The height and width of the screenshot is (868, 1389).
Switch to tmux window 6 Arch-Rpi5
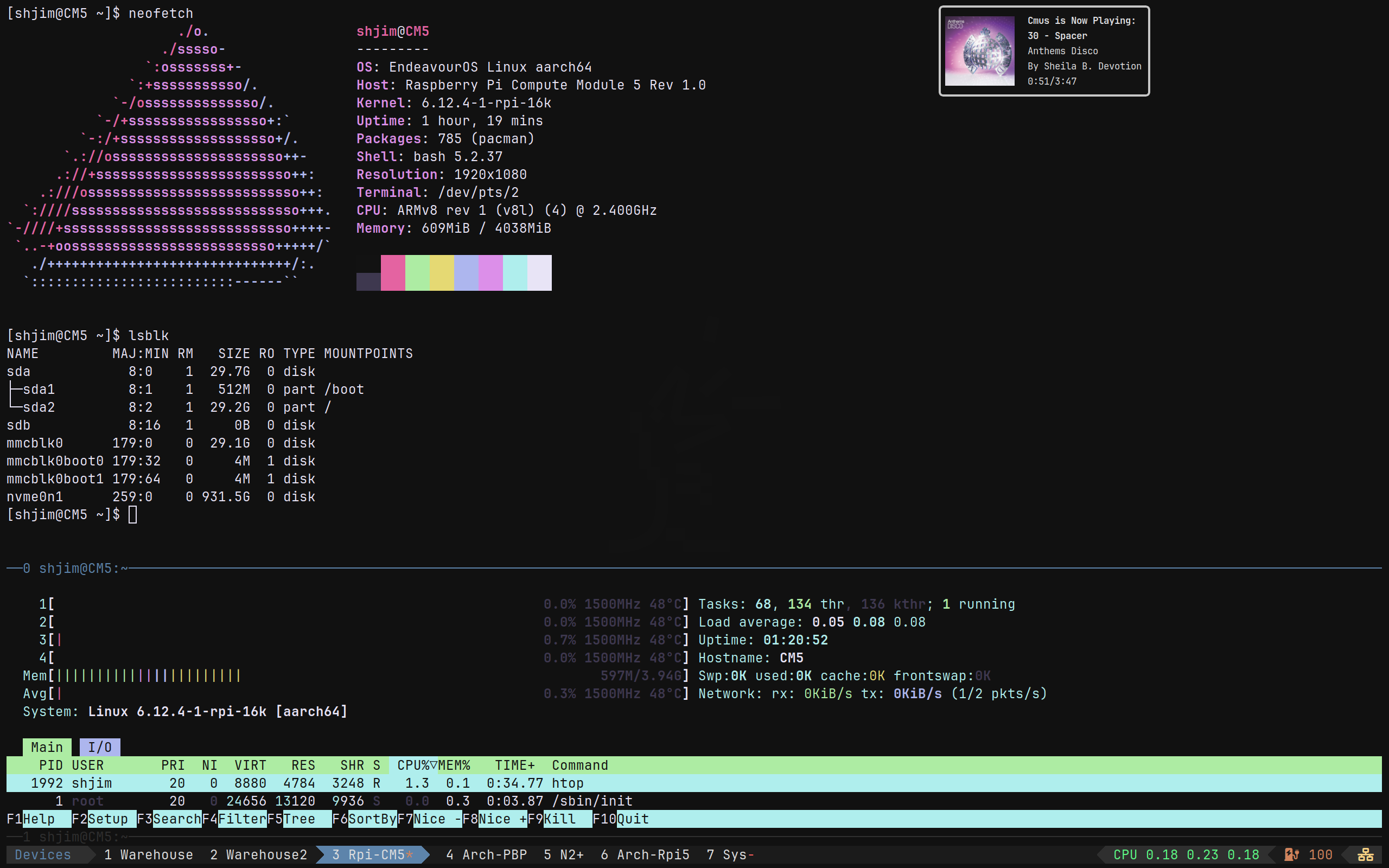click(645, 855)
